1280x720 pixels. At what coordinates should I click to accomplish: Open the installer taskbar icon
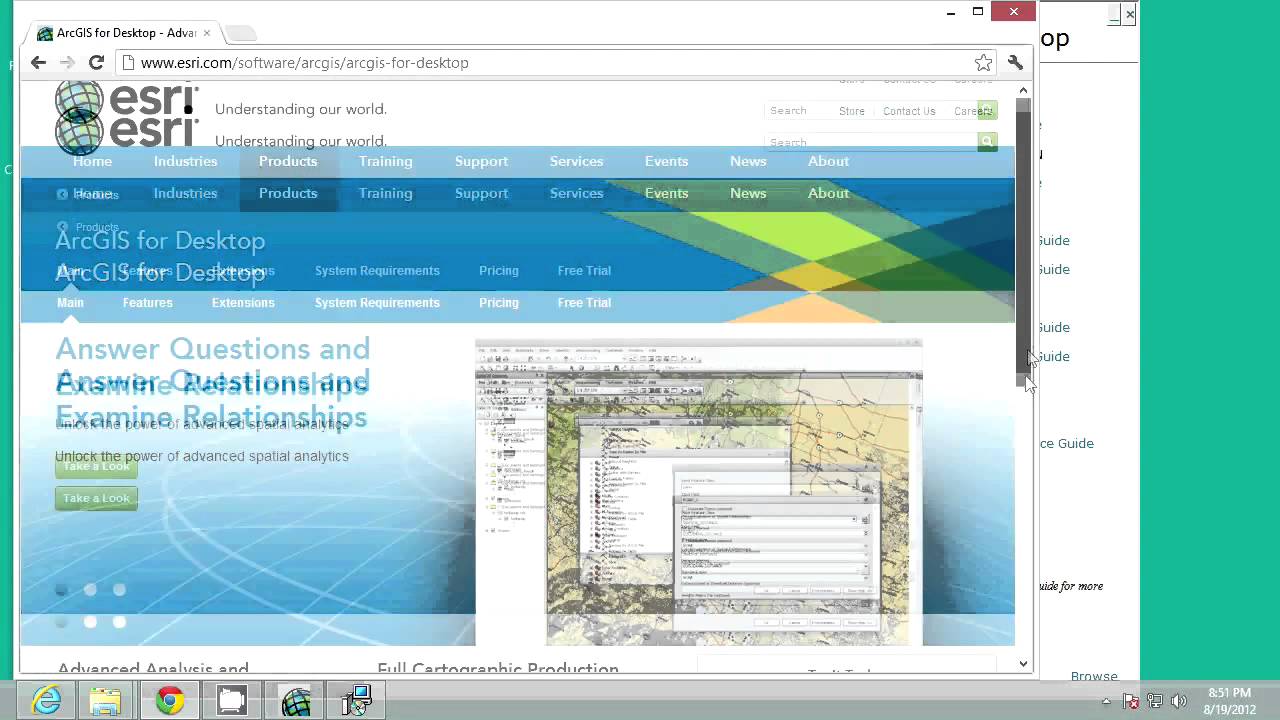coord(357,701)
